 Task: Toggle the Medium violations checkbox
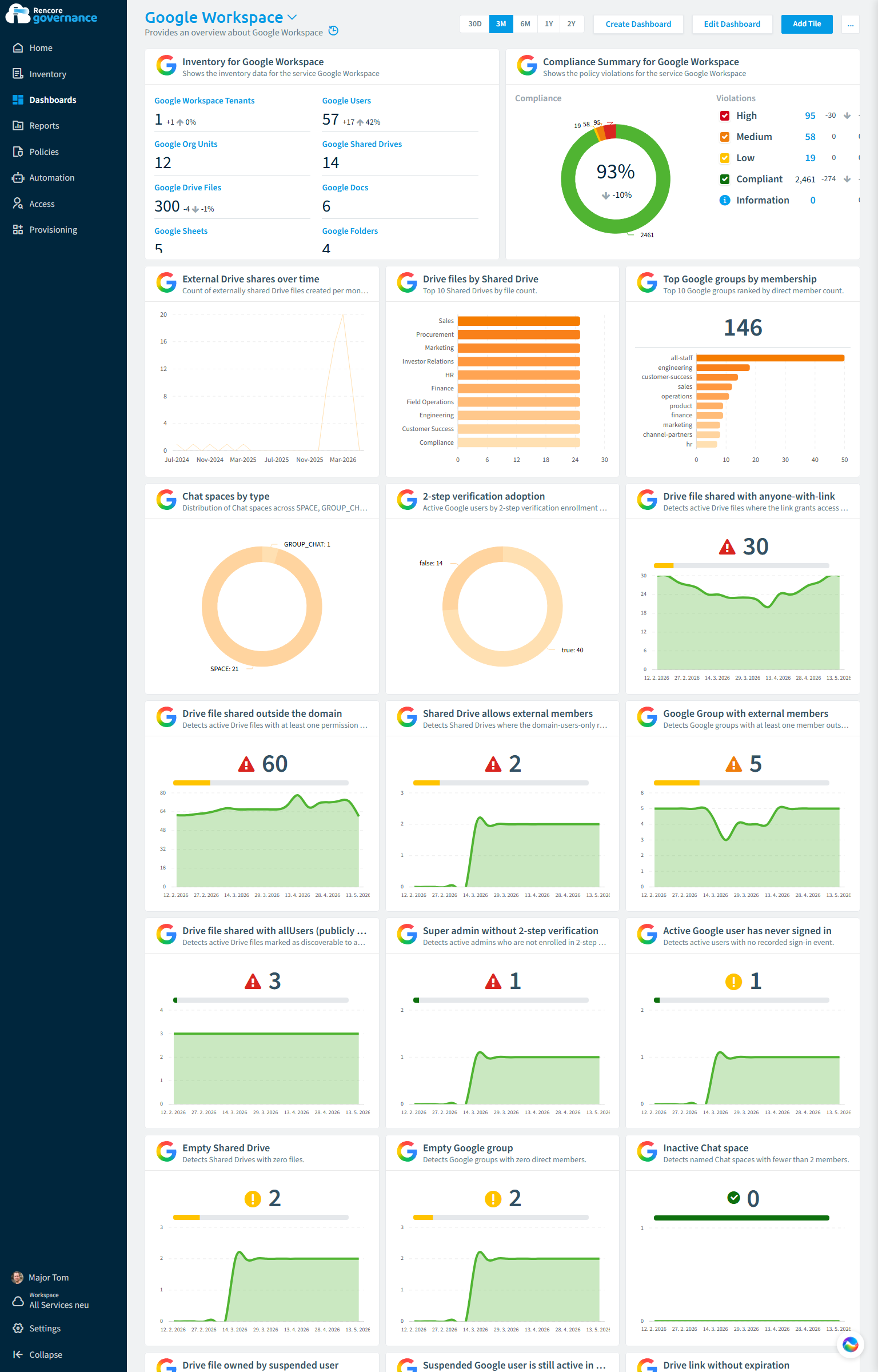click(725, 137)
